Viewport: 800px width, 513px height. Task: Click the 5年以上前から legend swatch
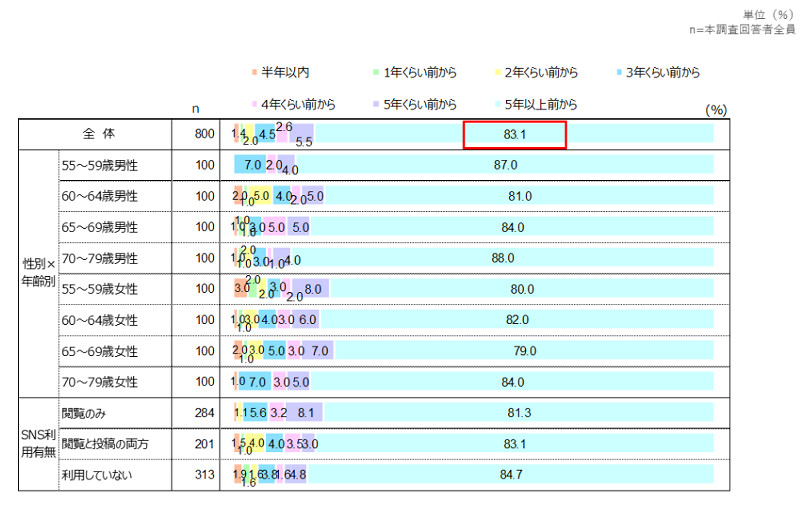click(x=497, y=104)
